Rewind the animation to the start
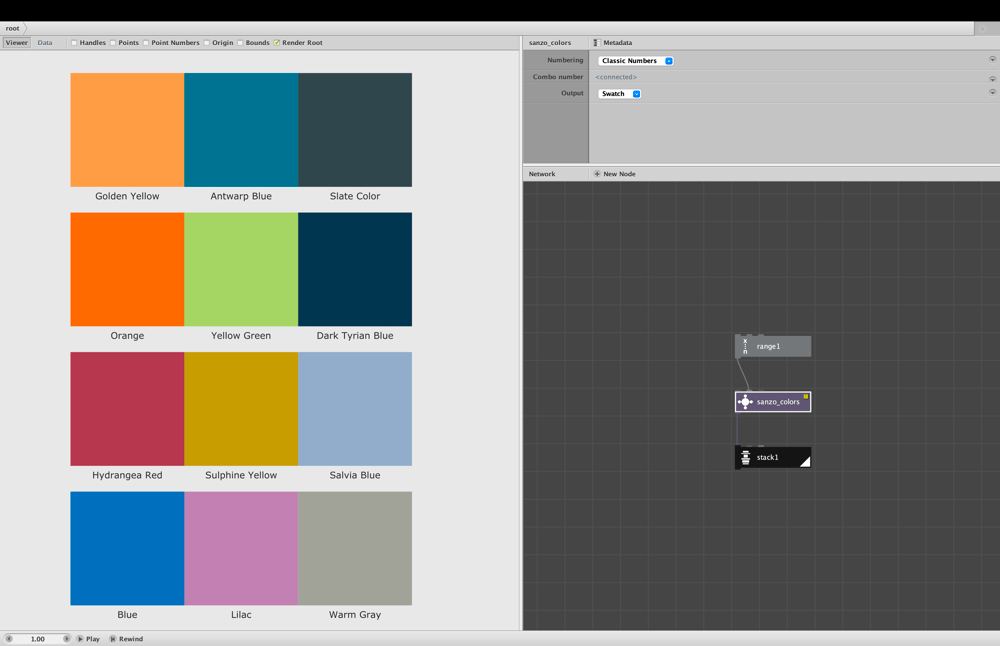This screenshot has width=1000, height=646. pyautogui.click(x=126, y=639)
